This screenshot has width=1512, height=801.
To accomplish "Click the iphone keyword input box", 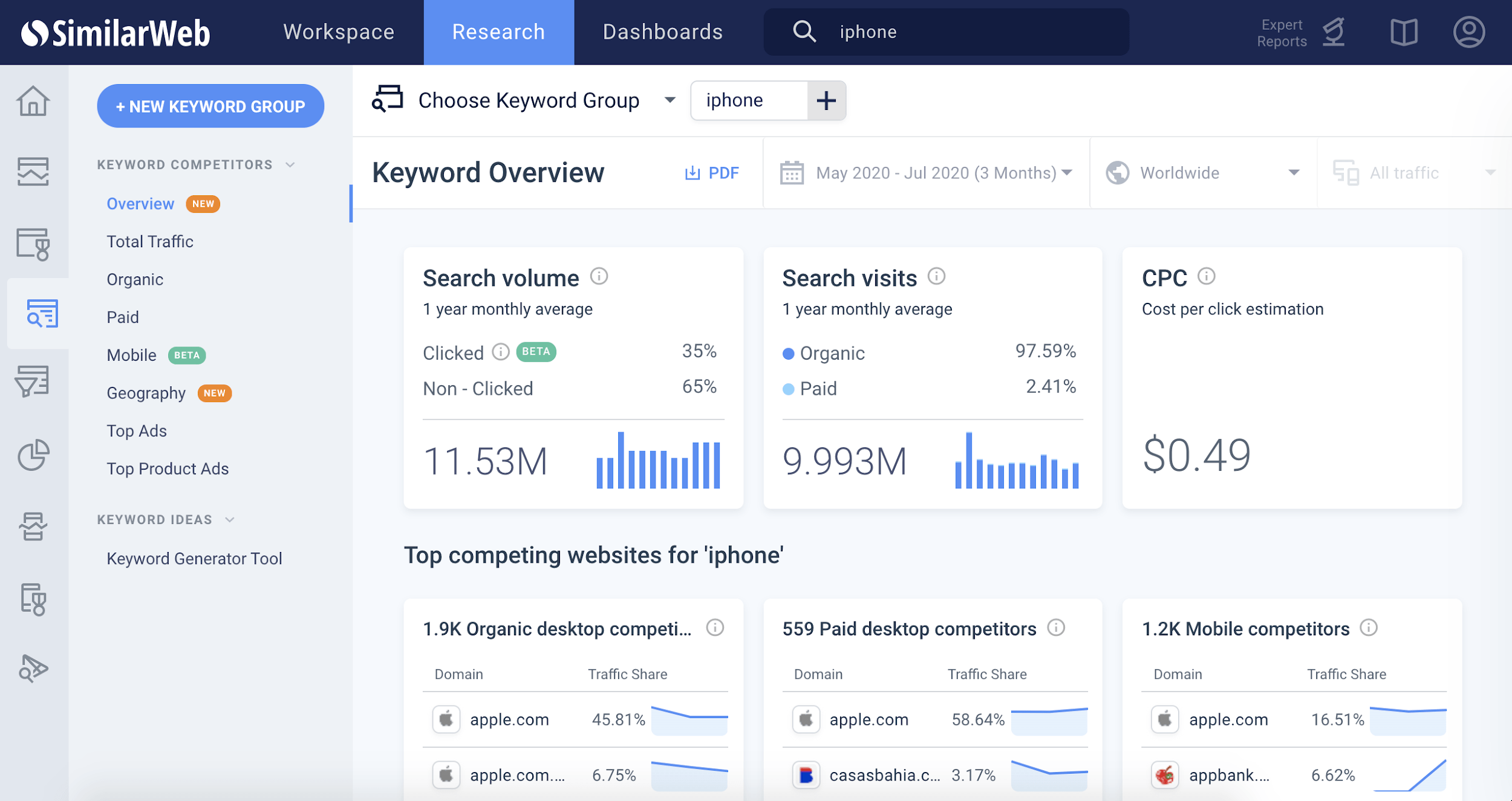I will (749, 100).
